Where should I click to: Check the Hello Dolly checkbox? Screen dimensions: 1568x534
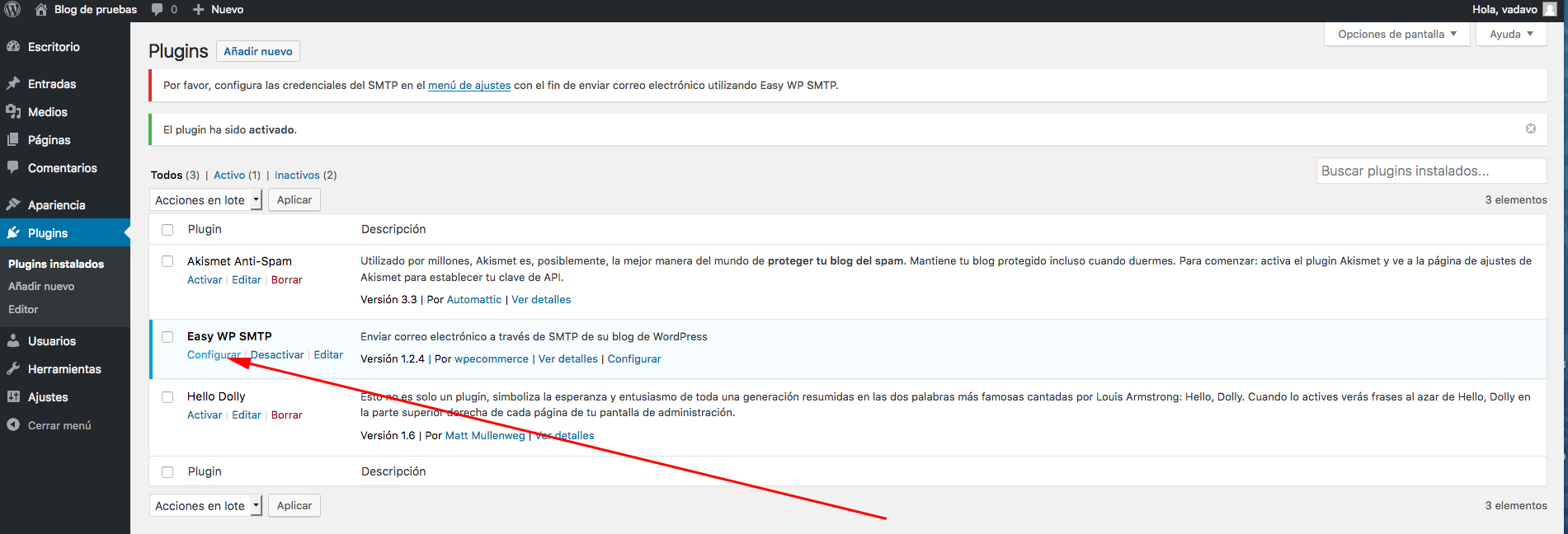(x=167, y=397)
